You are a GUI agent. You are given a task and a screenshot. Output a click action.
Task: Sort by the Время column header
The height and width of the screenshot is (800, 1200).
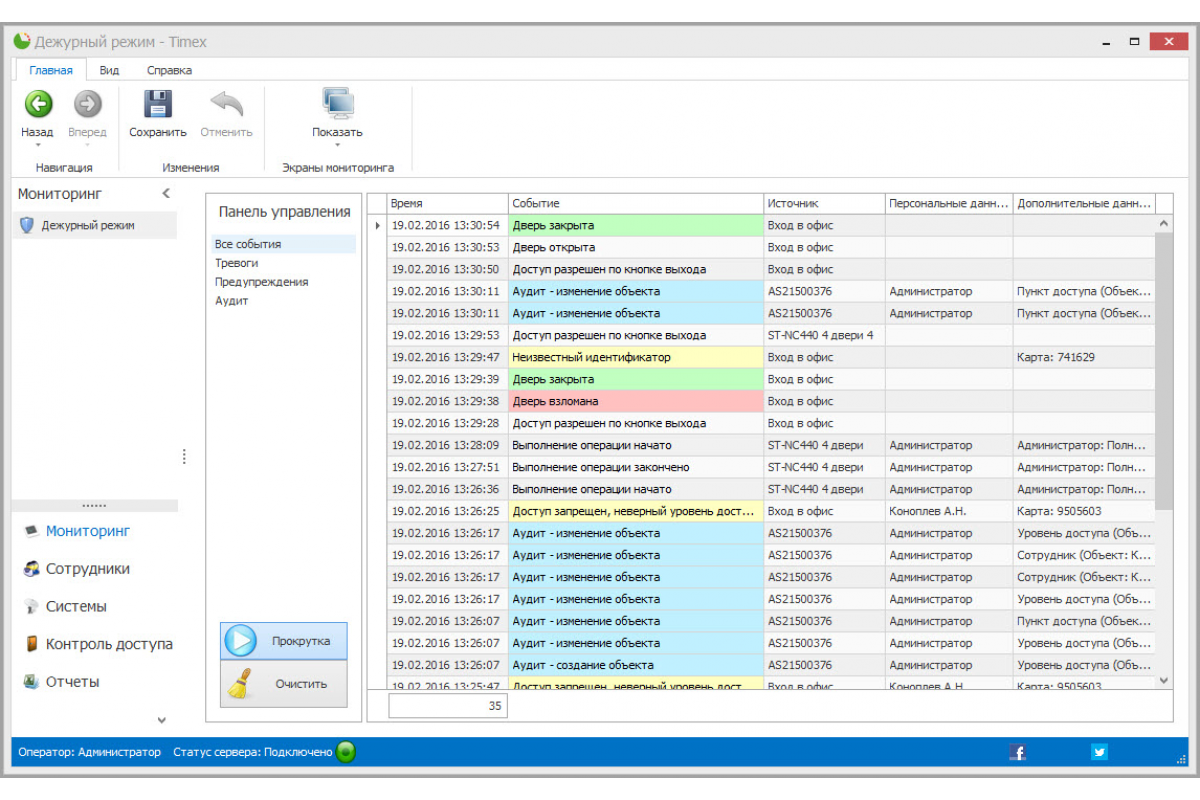point(448,203)
